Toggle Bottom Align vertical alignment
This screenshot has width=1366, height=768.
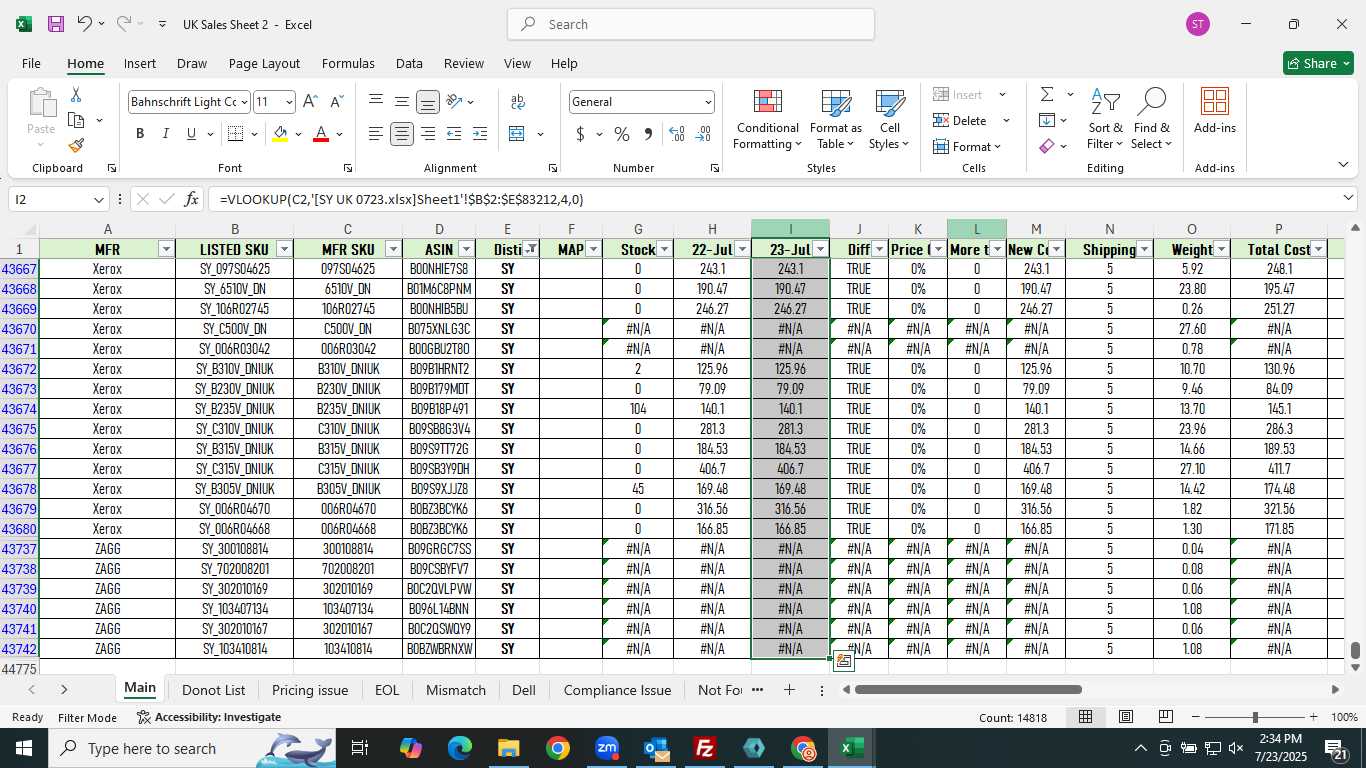point(428,102)
